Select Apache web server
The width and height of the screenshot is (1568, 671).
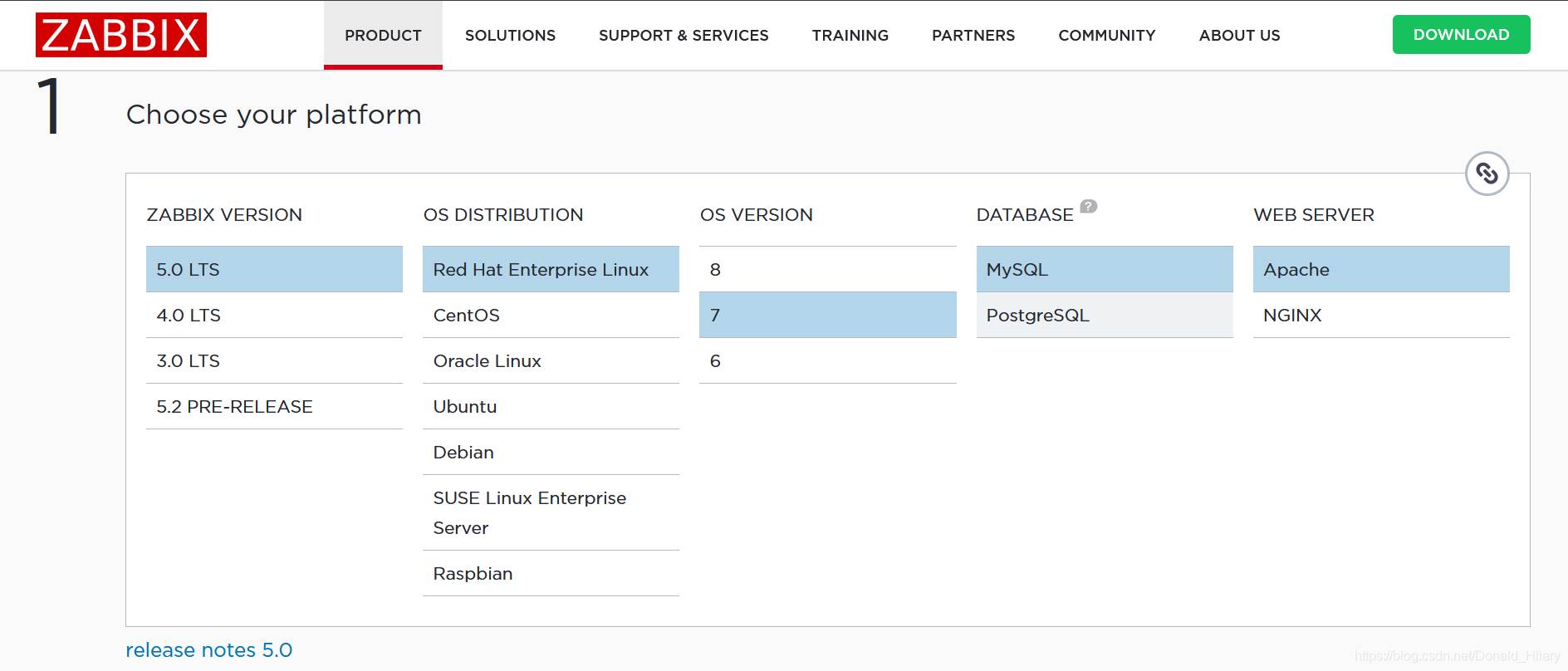pos(1381,269)
